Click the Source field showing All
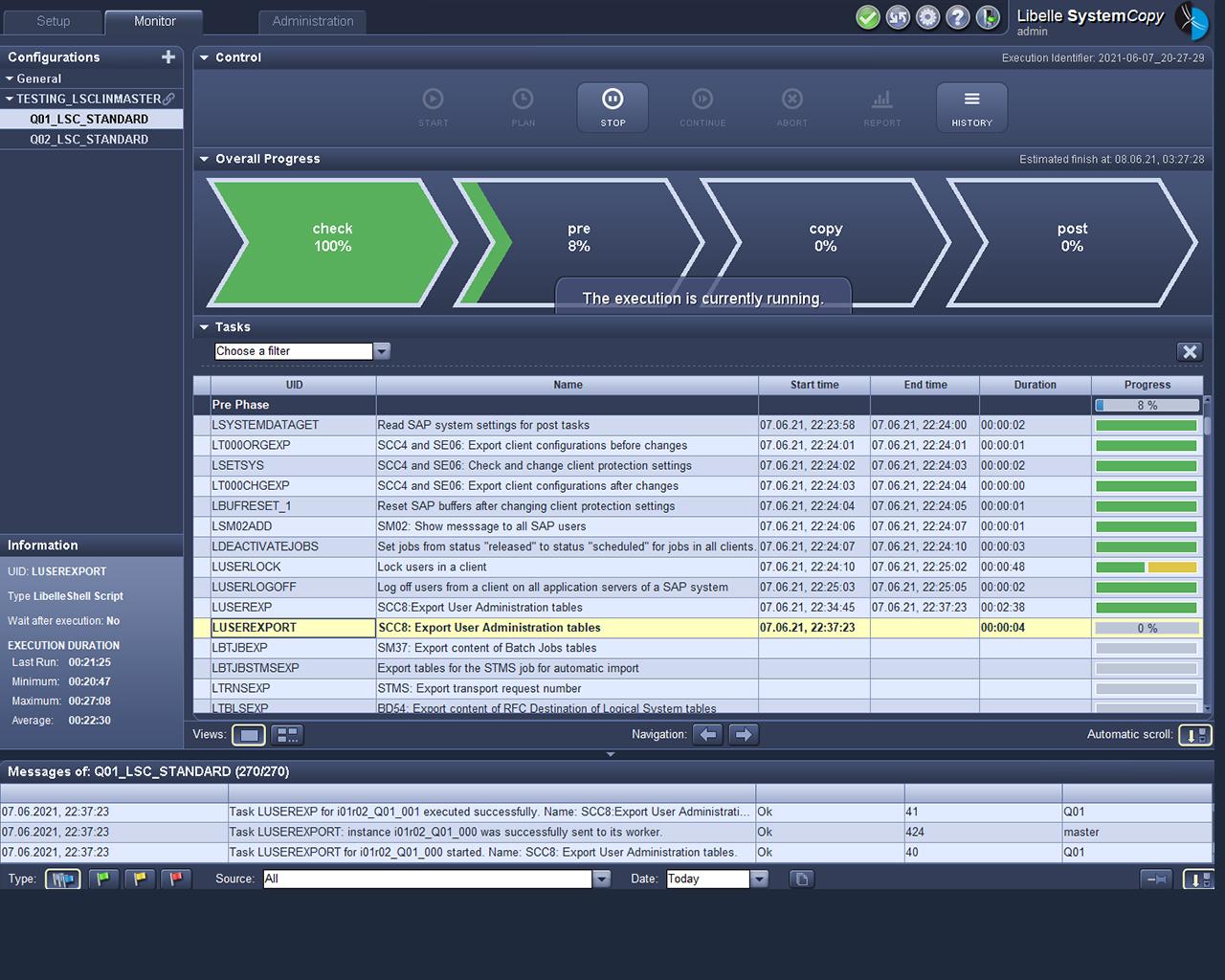 (428, 879)
